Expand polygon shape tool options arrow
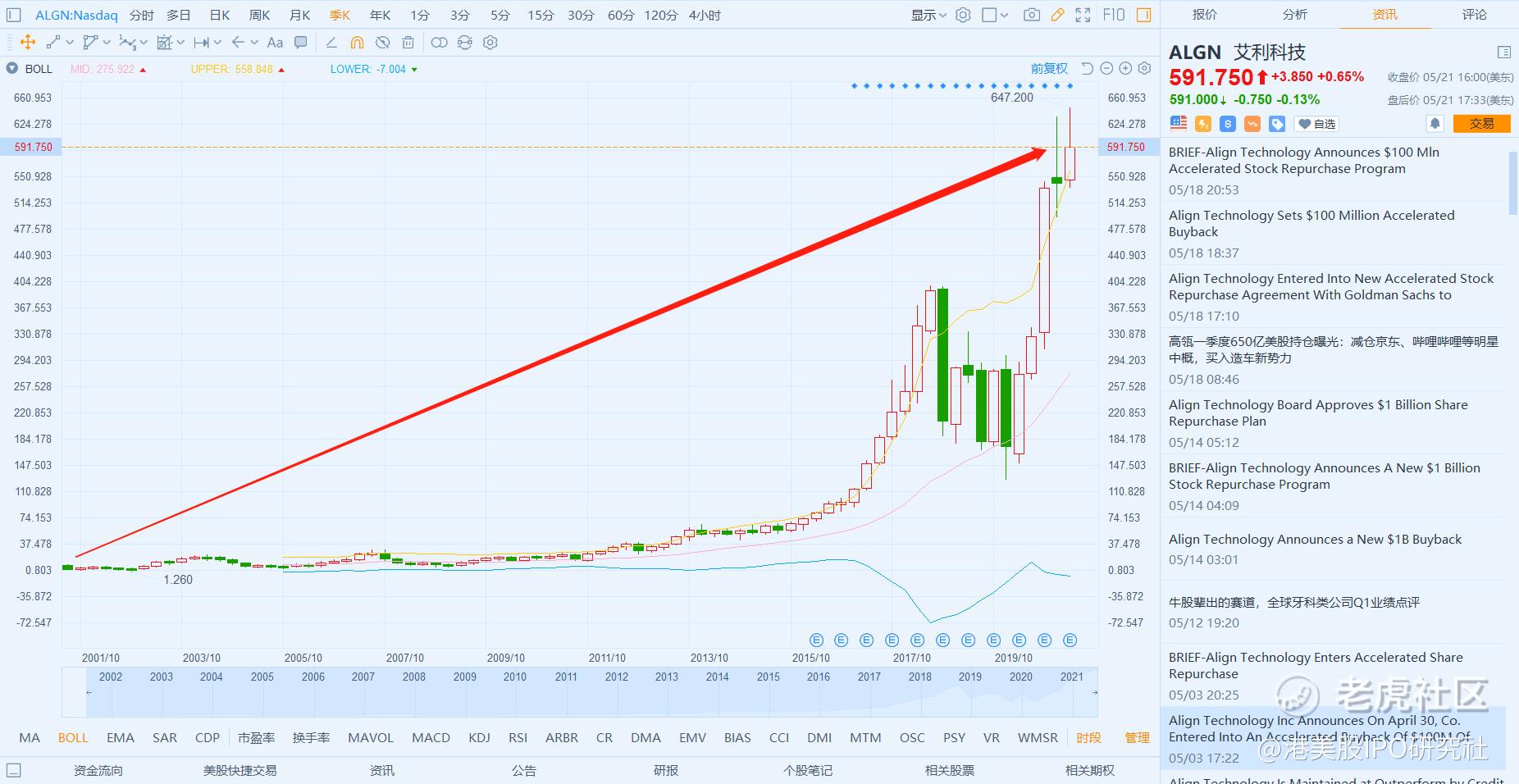 click(107, 43)
